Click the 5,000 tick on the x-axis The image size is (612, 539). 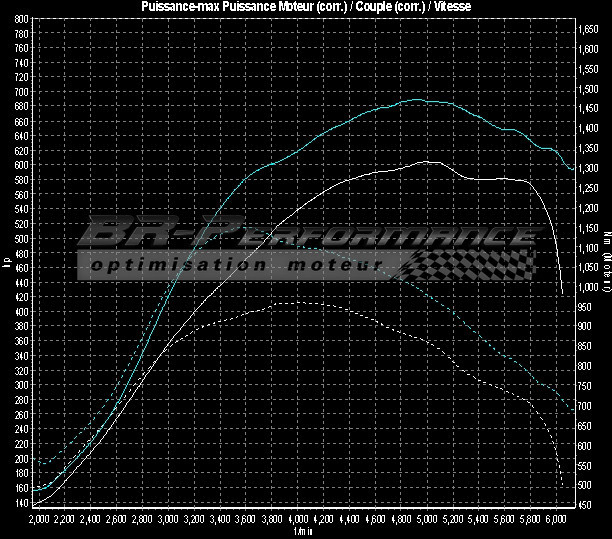point(428,520)
